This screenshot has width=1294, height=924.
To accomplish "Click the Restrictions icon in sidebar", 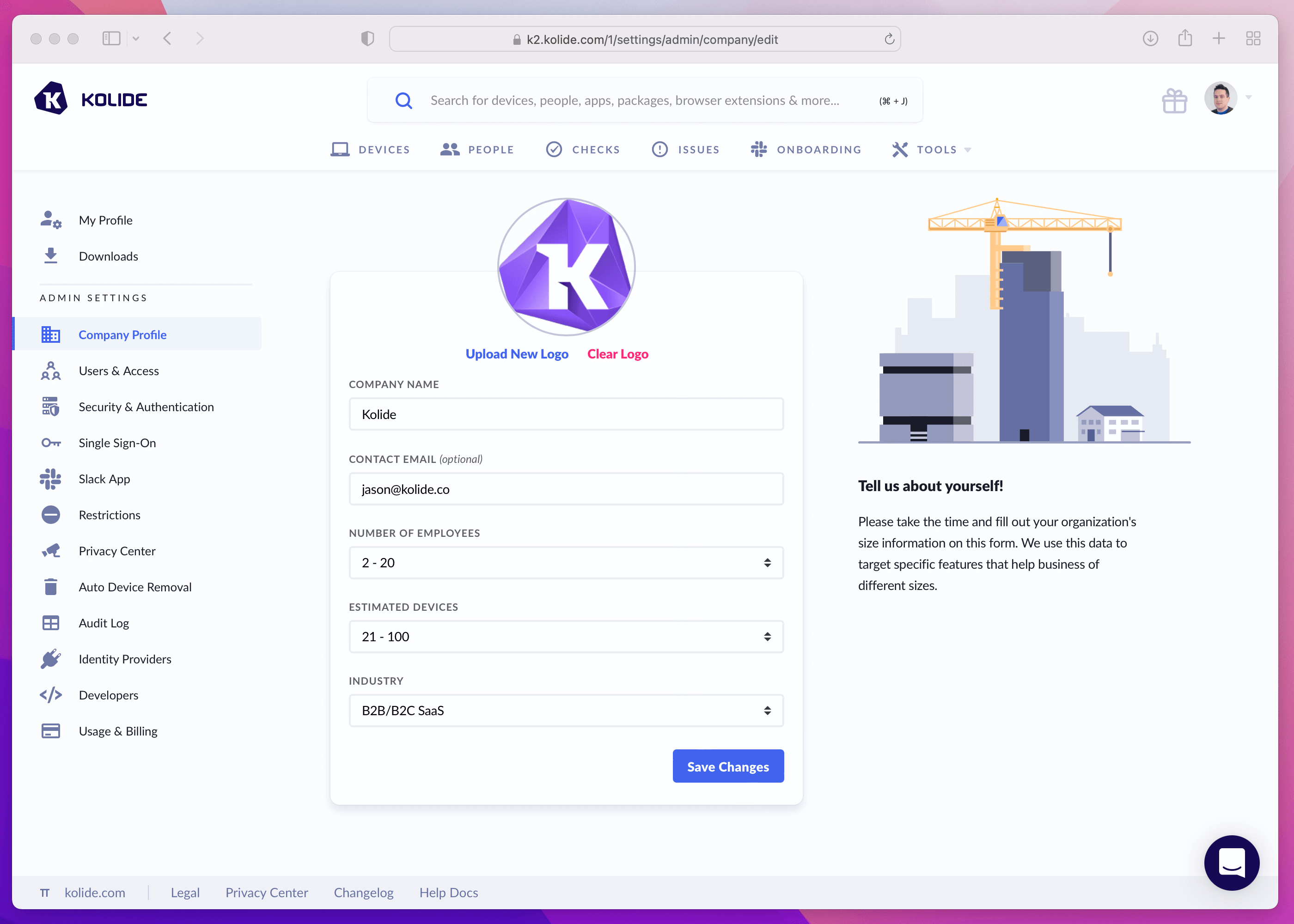I will [x=51, y=515].
